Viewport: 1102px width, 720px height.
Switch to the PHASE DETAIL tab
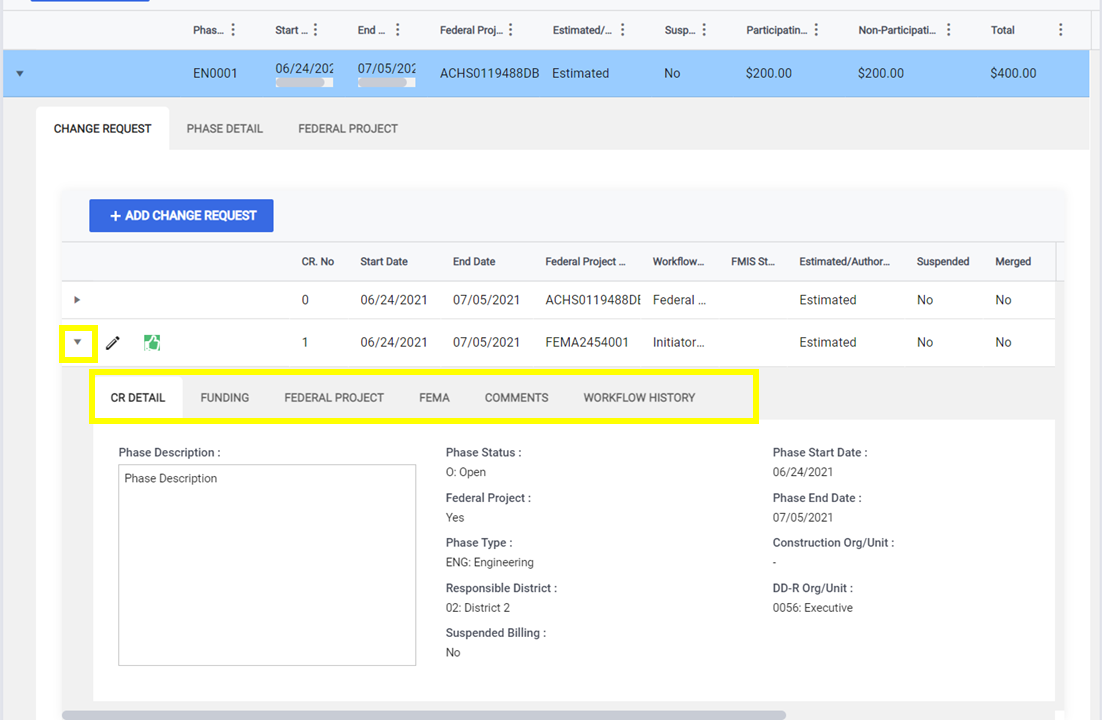click(225, 129)
